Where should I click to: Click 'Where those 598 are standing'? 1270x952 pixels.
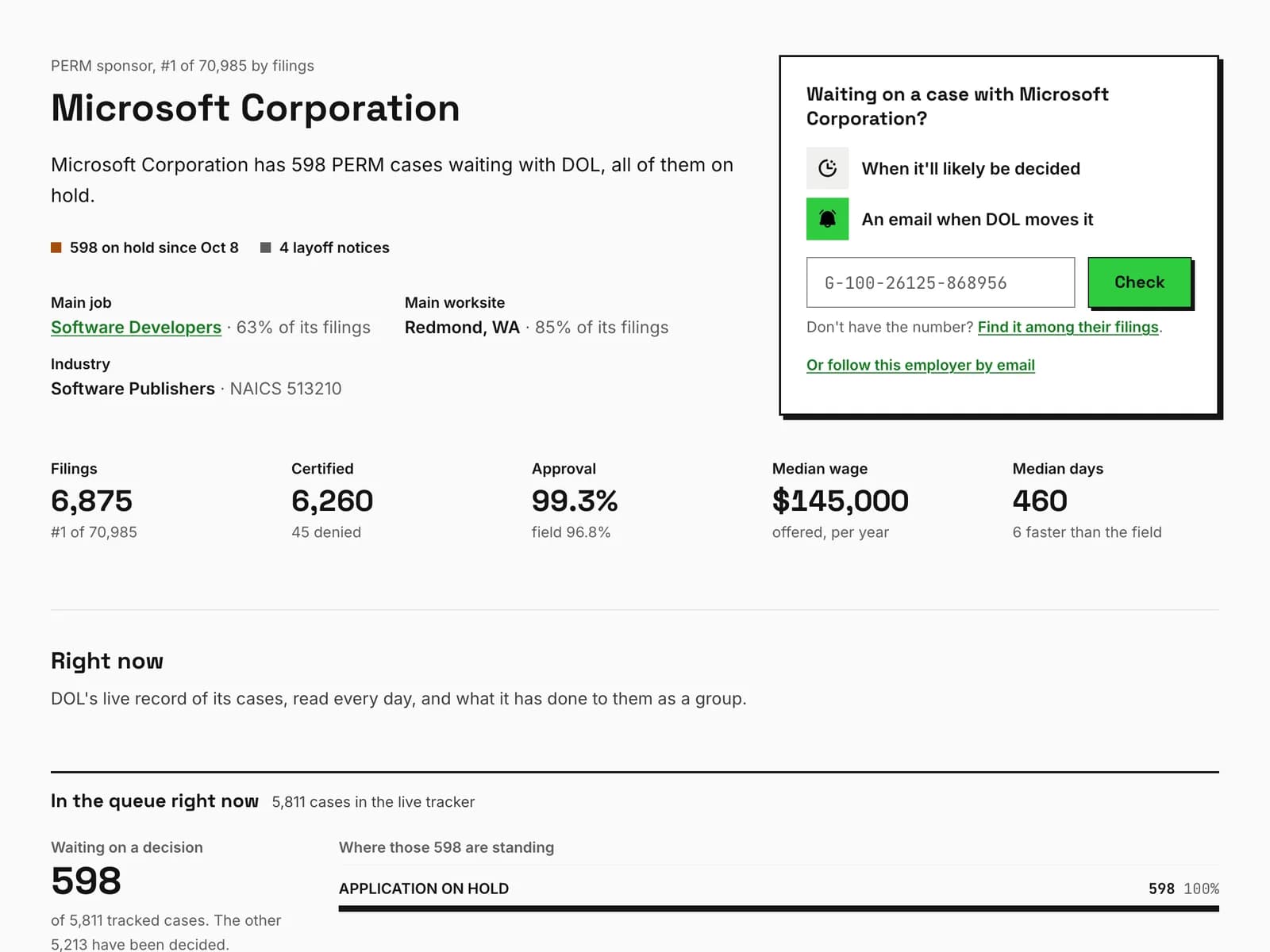446,847
